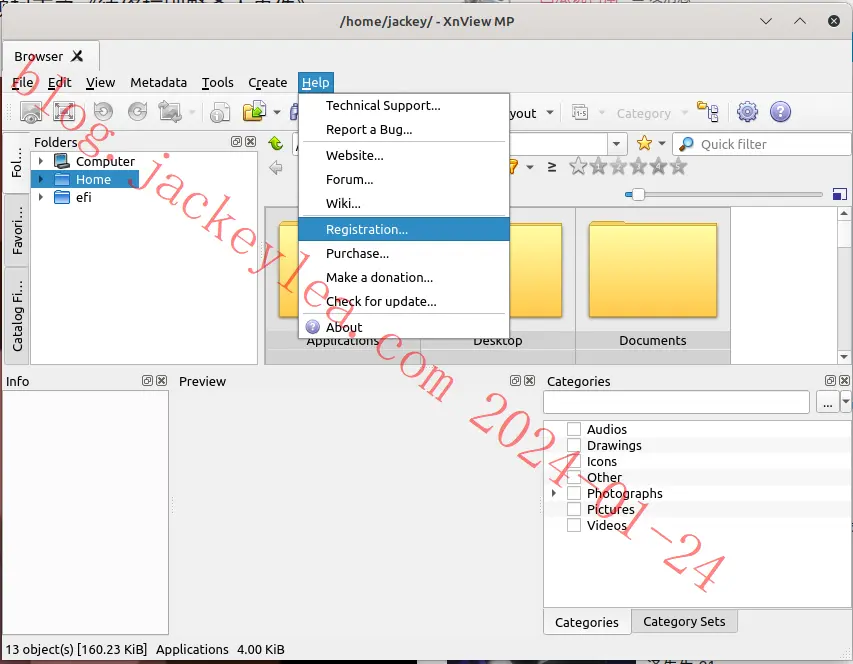This screenshot has width=853, height=664.
Task: Close the Info panel
Action: tap(162, 381)
